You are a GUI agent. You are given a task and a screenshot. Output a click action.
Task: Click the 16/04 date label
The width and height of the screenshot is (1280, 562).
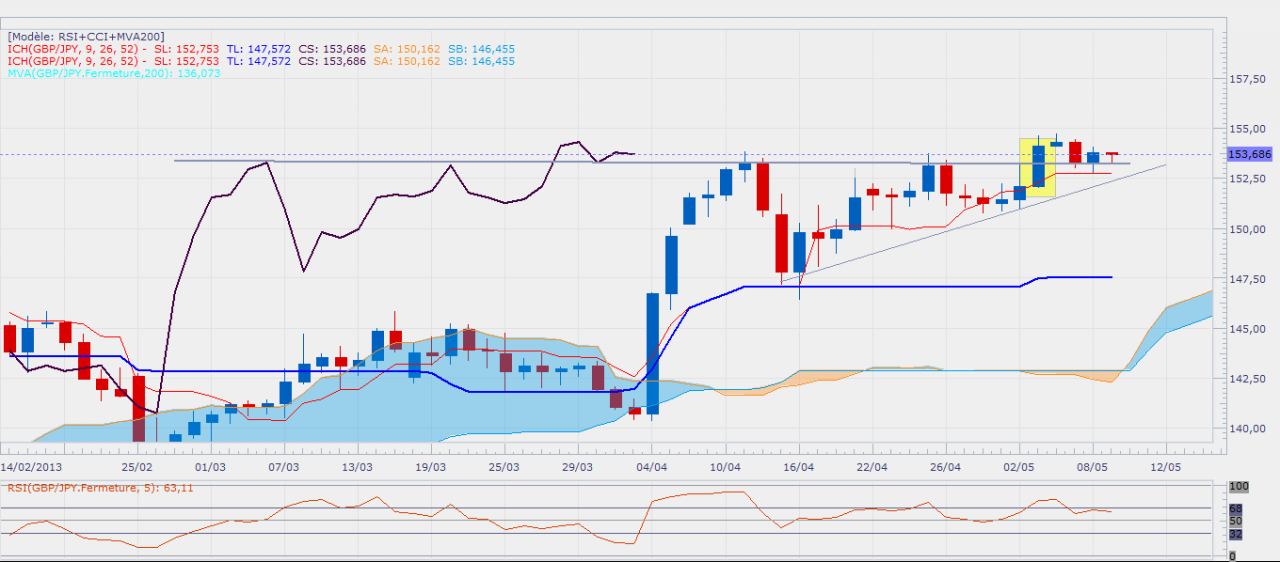pos(798,466)
